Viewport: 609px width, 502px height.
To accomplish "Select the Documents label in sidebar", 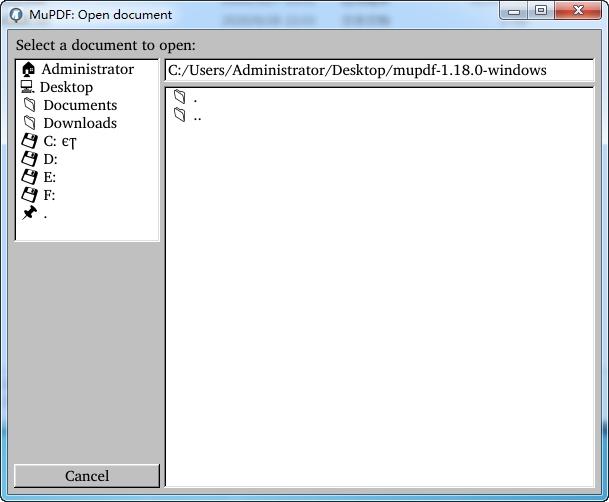I will pos(80,105).
